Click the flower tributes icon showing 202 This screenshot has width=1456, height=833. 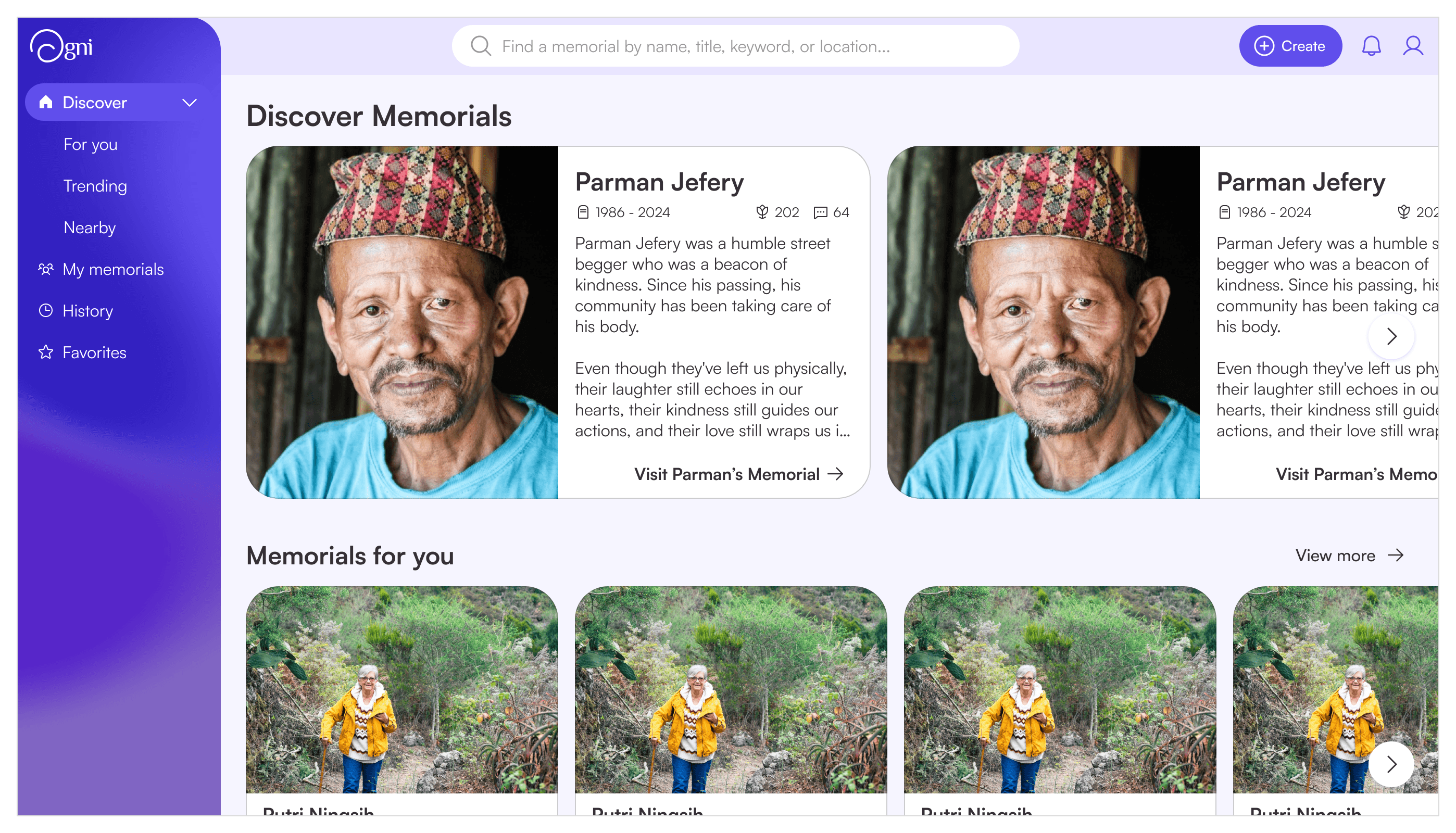pos(761,212)
